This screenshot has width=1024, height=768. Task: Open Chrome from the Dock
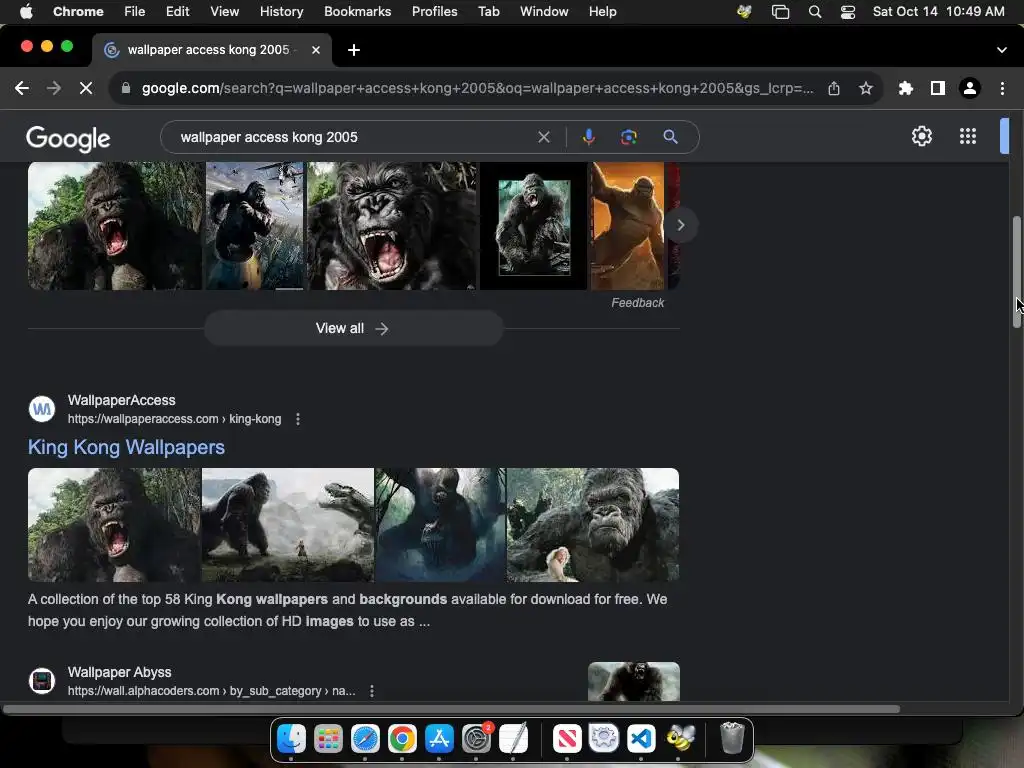point(402,739)
